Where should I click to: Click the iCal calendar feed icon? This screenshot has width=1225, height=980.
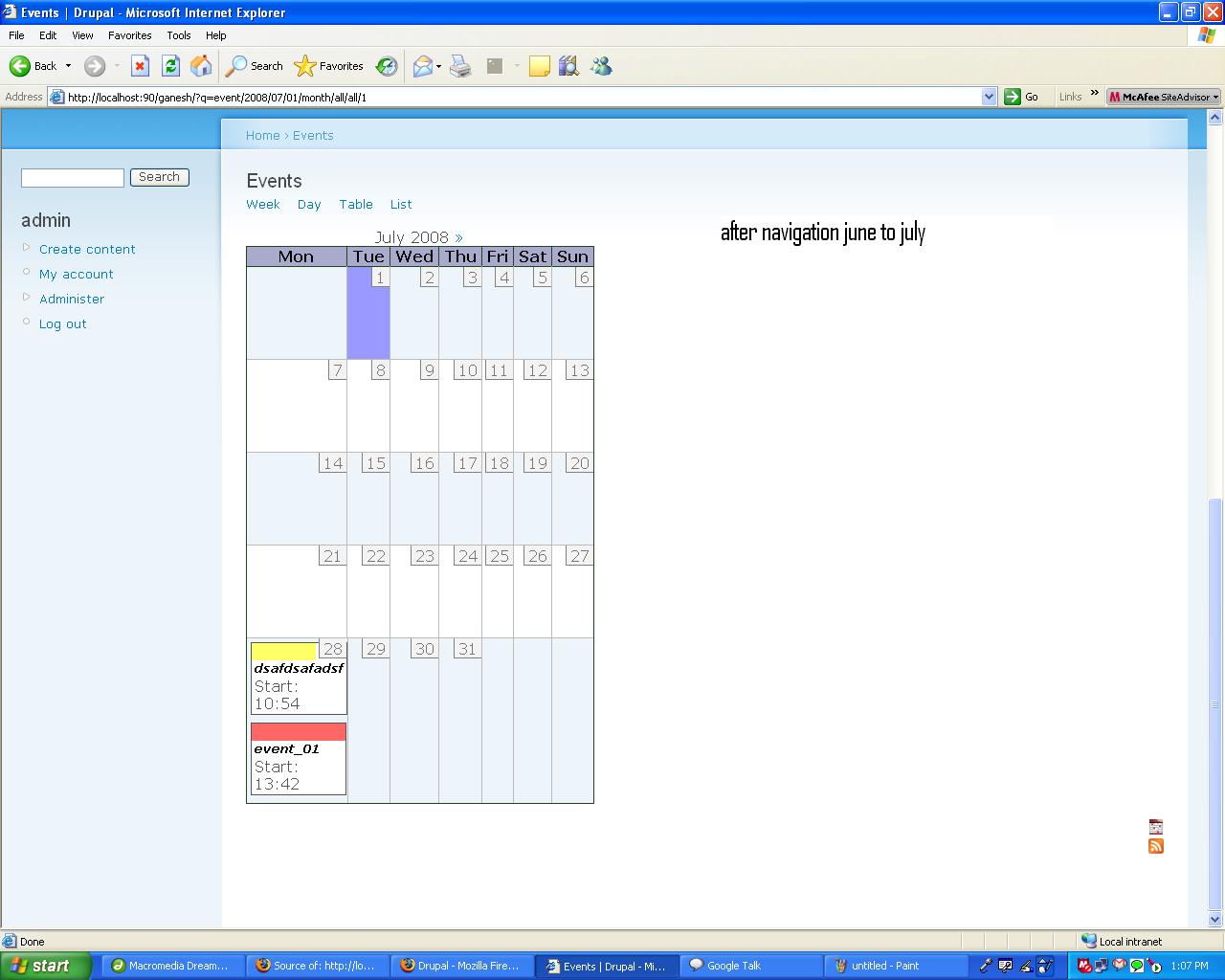click(x=1155, y=825)
